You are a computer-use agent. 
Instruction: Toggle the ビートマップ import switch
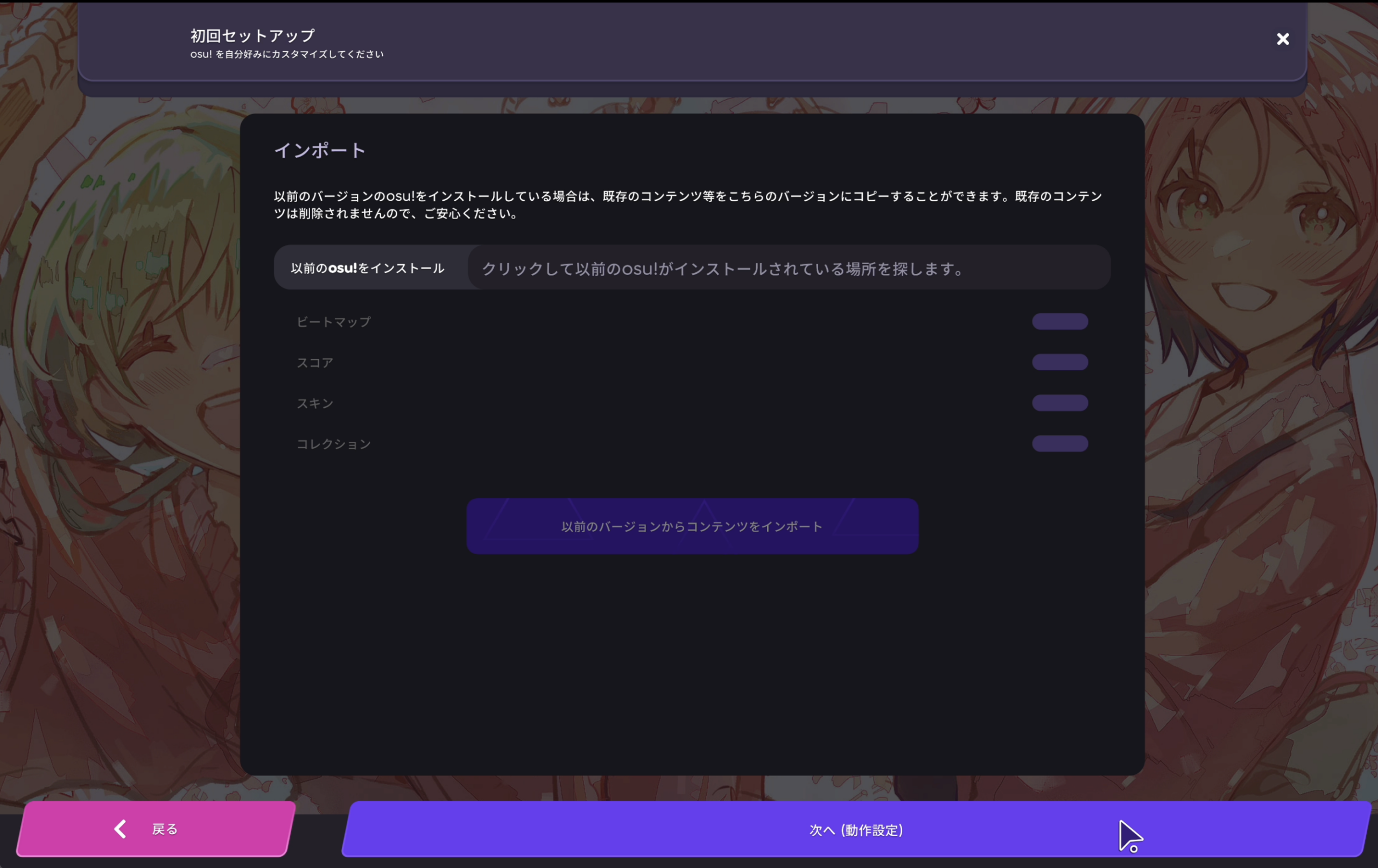(1060, 321)
